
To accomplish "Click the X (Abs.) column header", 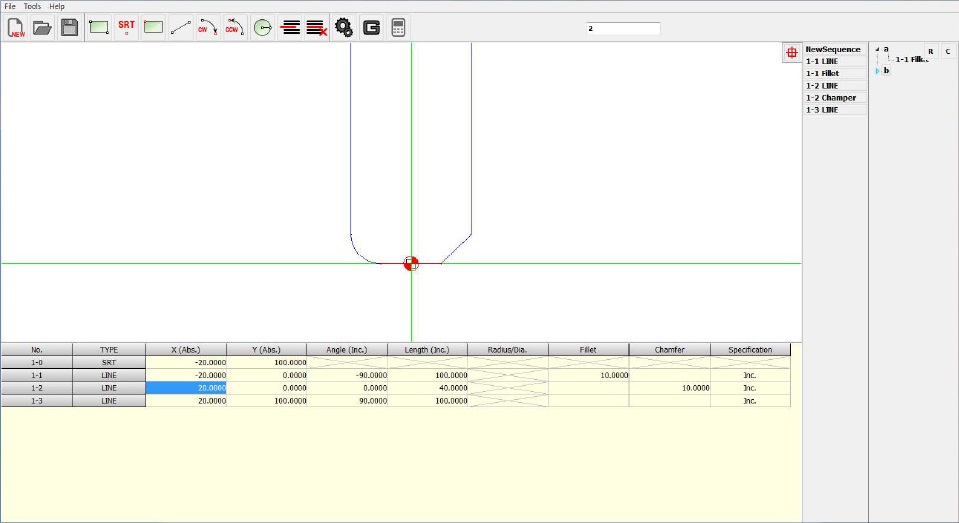I will tap(186, 350).
